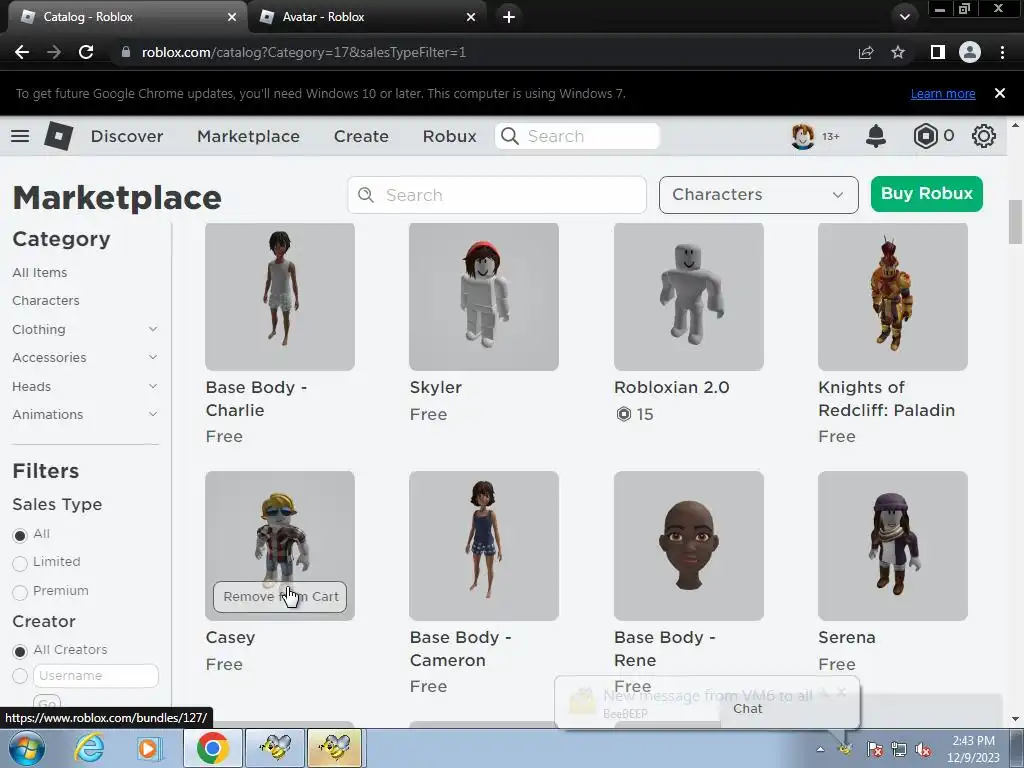Focus the Marketplace search field

[497, 195]
